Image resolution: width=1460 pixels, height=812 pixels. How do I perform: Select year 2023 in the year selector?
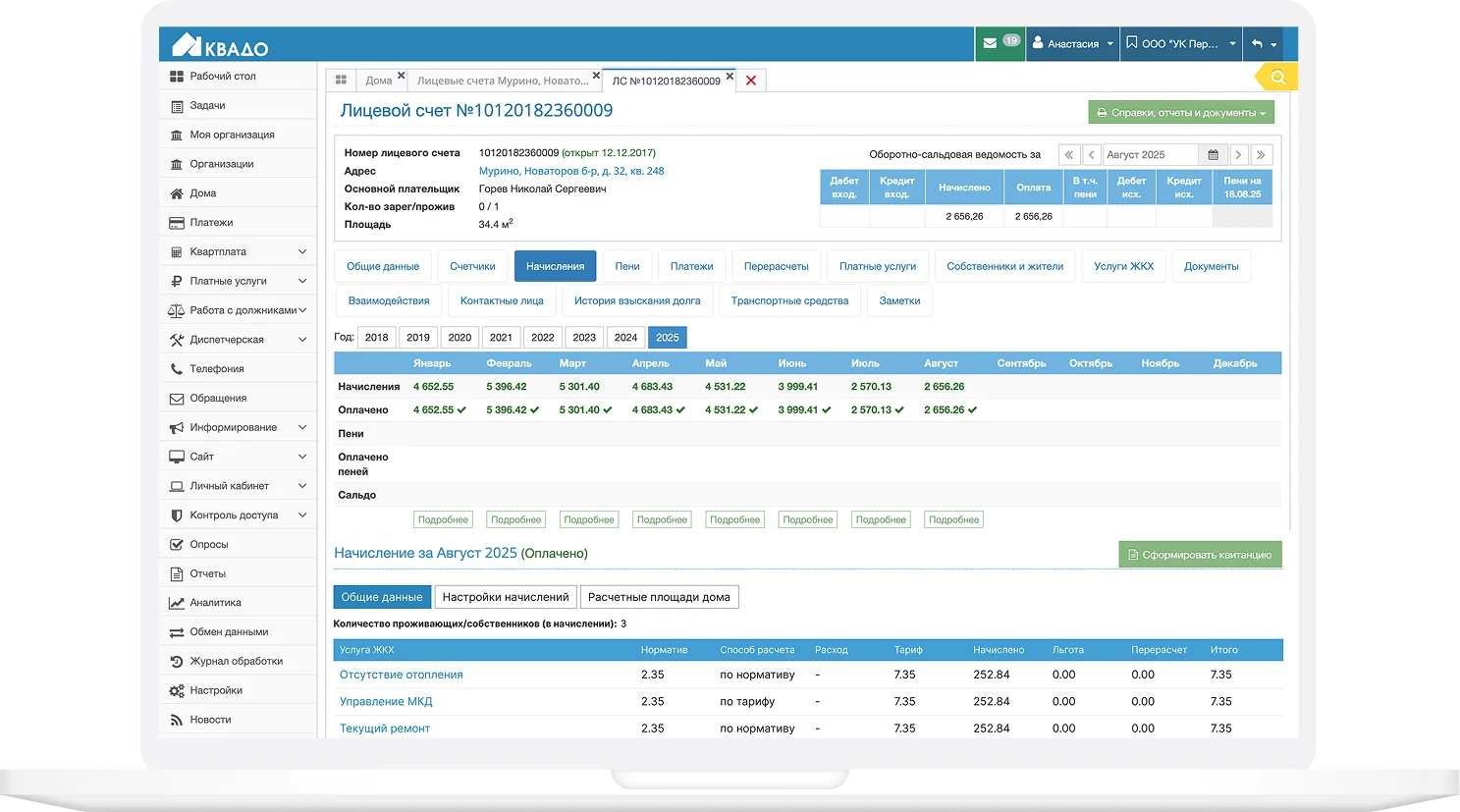pos(584,337)
